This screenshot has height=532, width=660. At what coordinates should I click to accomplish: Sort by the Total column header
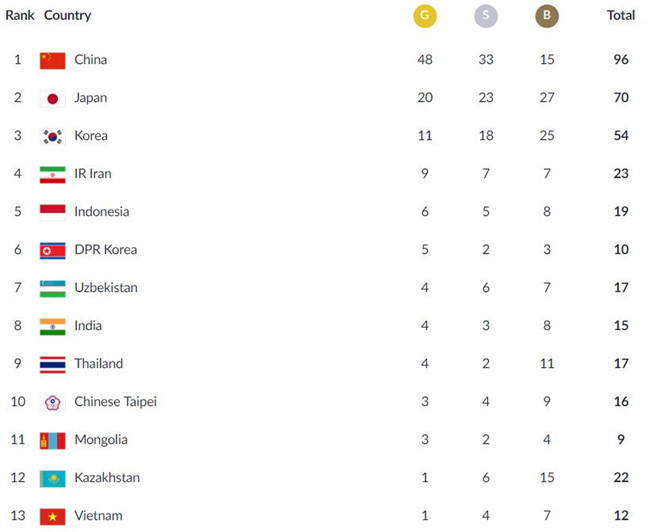pos(621,16)
